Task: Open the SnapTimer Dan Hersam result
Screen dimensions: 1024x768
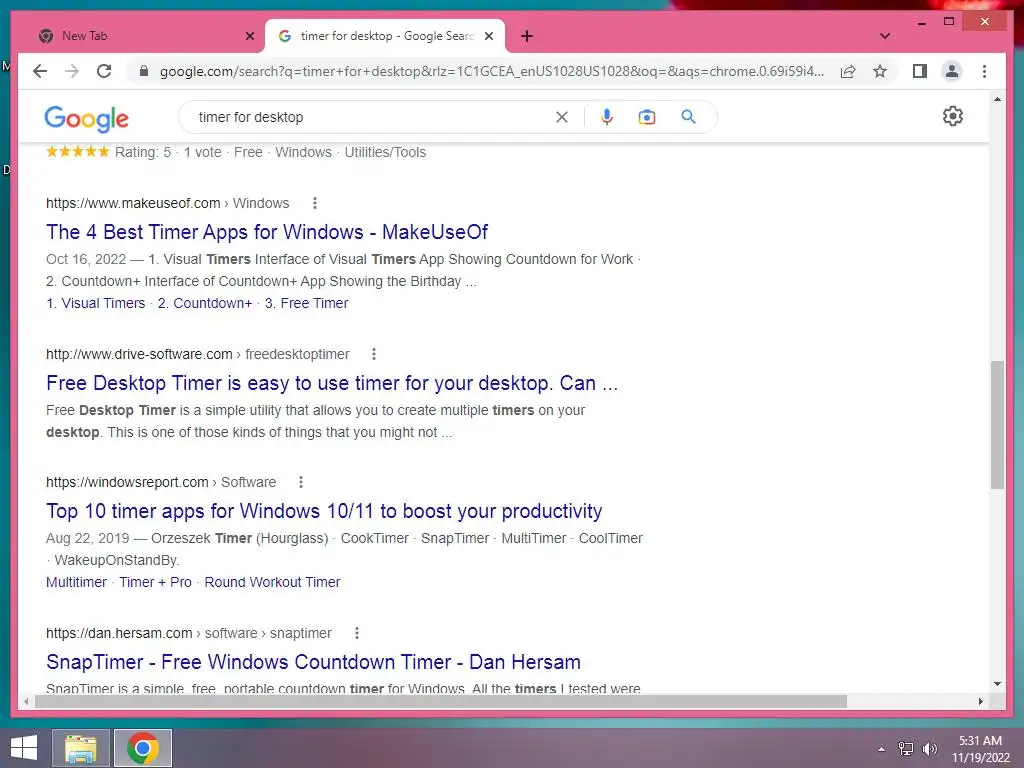Action: (x=313, y=662)
